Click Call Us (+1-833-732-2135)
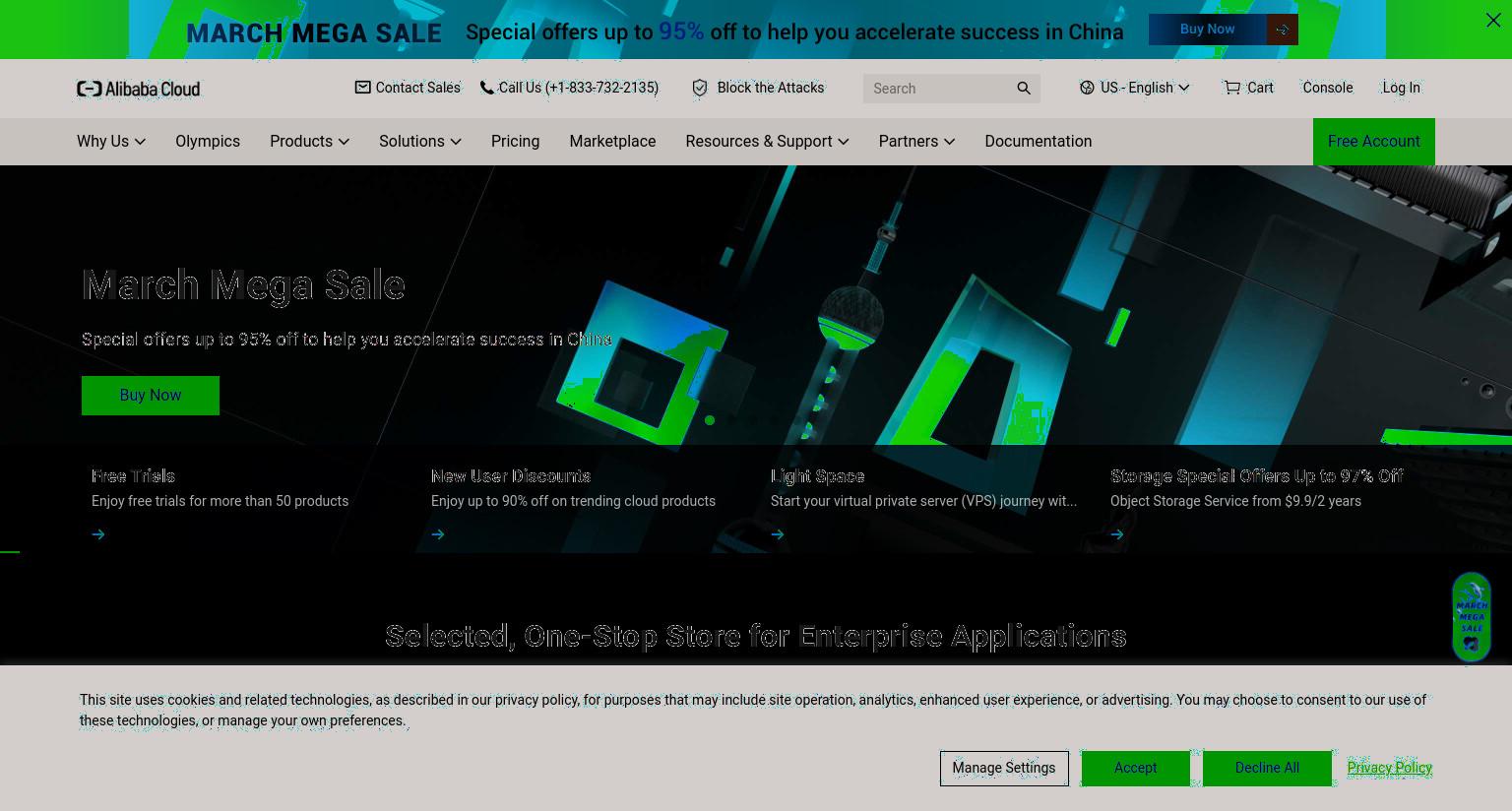The image size is (1512, 811). [579, 88]
